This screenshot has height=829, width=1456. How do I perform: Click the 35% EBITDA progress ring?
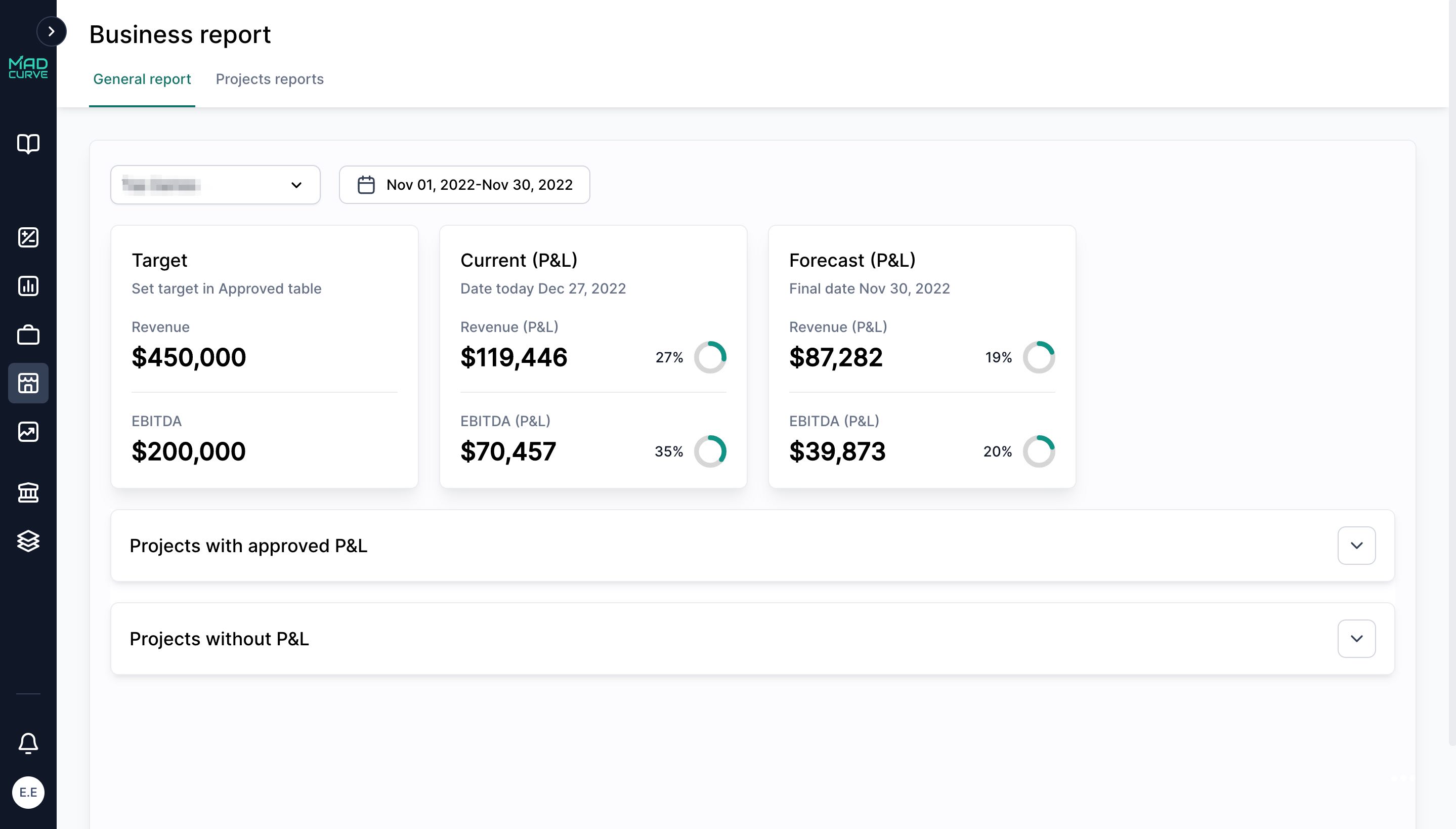tap(711, 451)
